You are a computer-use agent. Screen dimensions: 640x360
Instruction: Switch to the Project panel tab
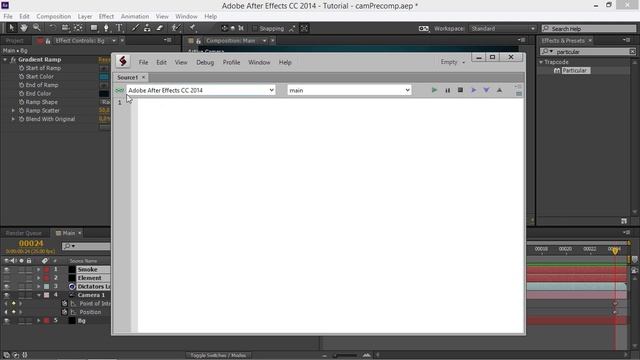coord(15,41)
